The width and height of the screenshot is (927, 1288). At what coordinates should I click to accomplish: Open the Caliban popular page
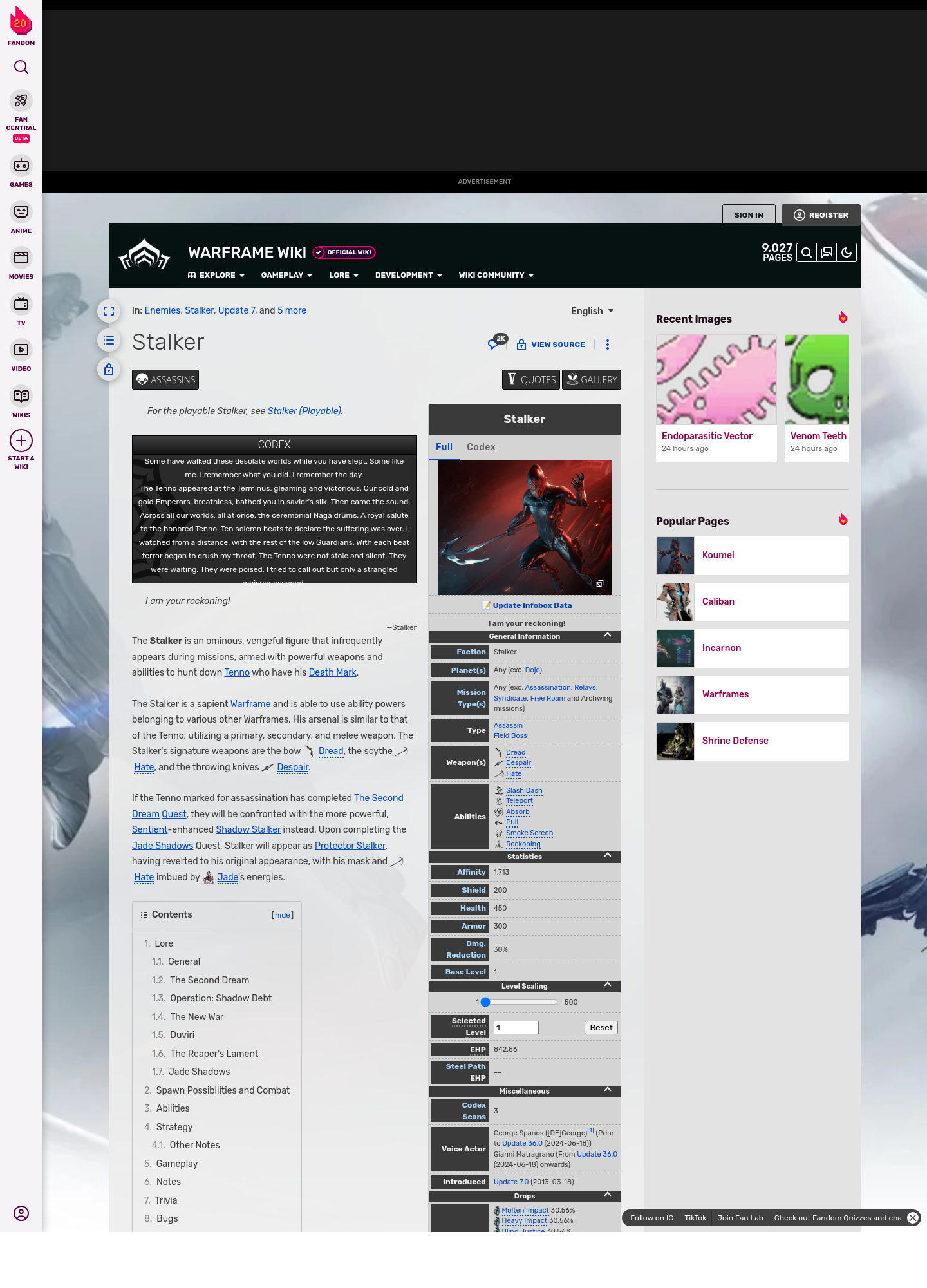pos(753,602)
